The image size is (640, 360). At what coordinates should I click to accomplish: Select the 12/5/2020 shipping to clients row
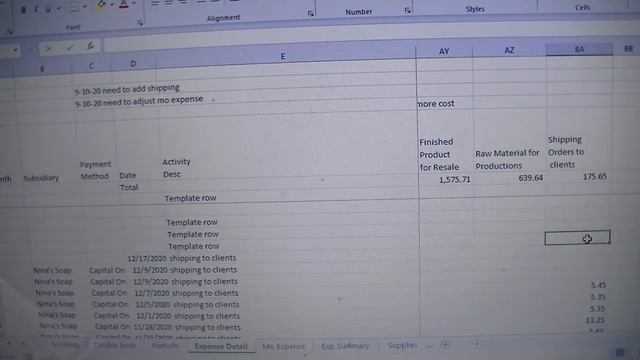tap(187, 304)
